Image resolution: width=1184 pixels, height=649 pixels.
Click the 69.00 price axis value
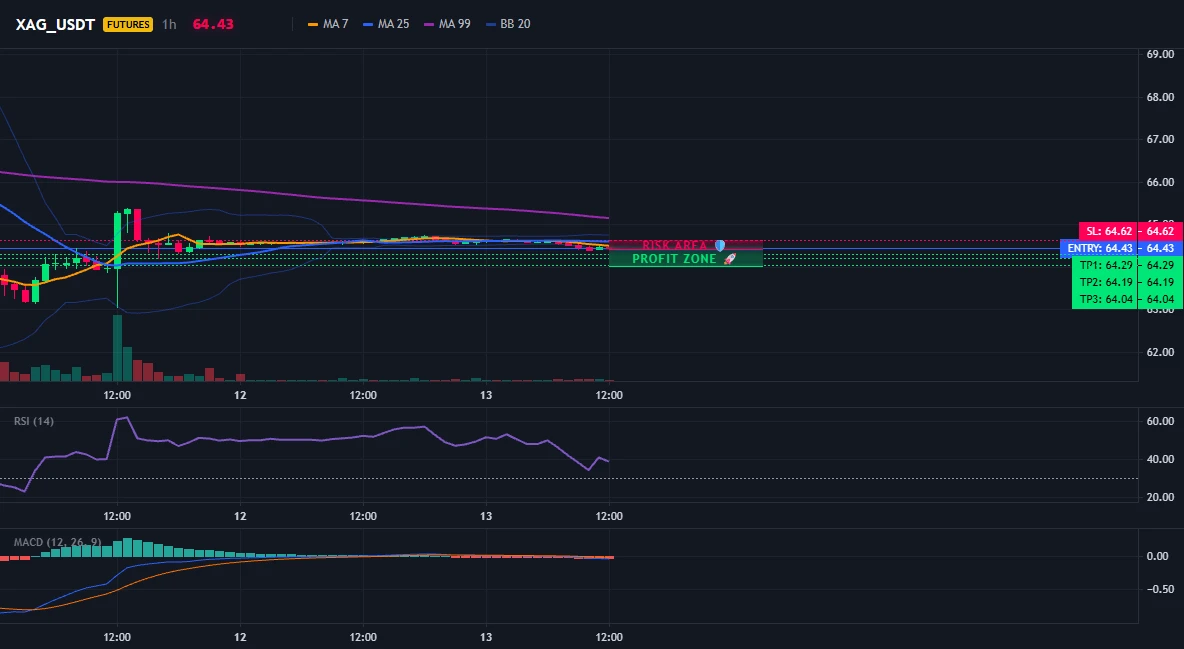pos(1161,54)
